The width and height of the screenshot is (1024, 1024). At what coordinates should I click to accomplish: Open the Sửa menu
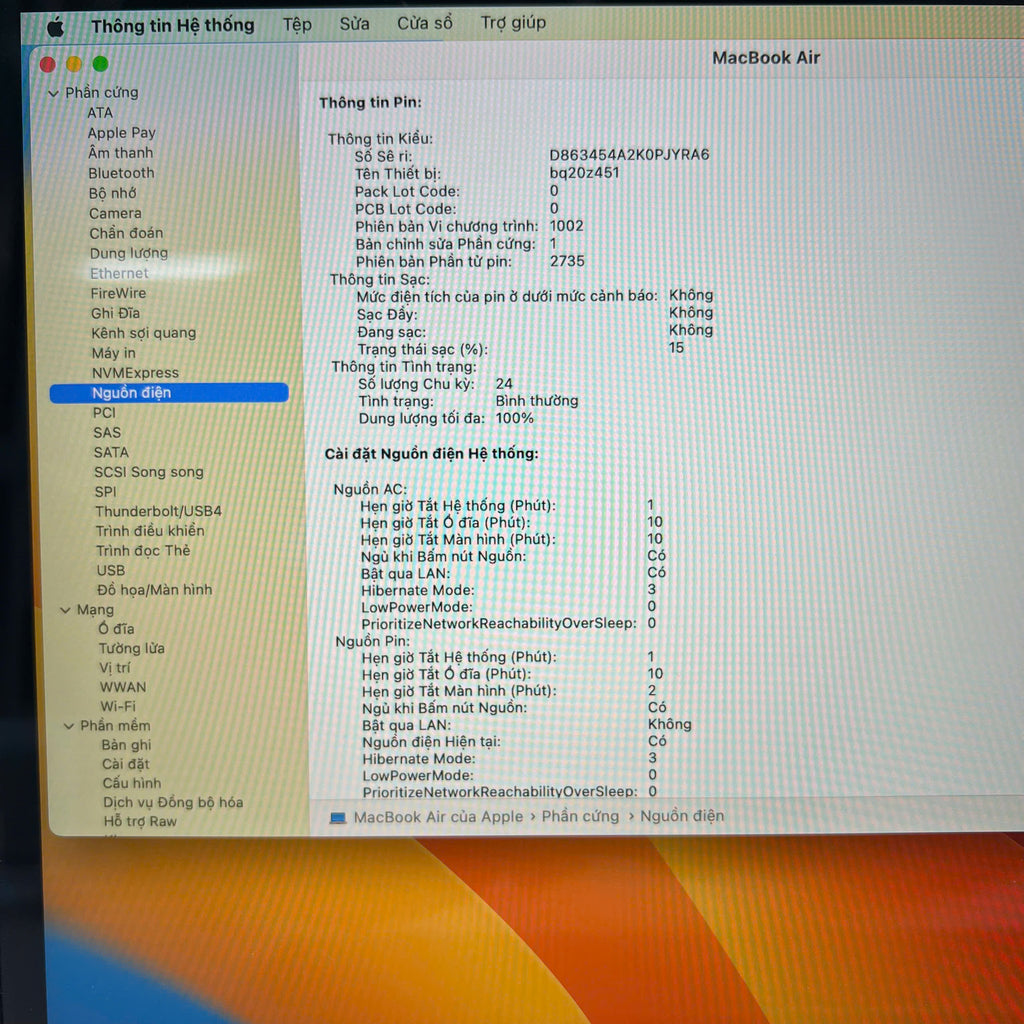(x=354, y=23)
